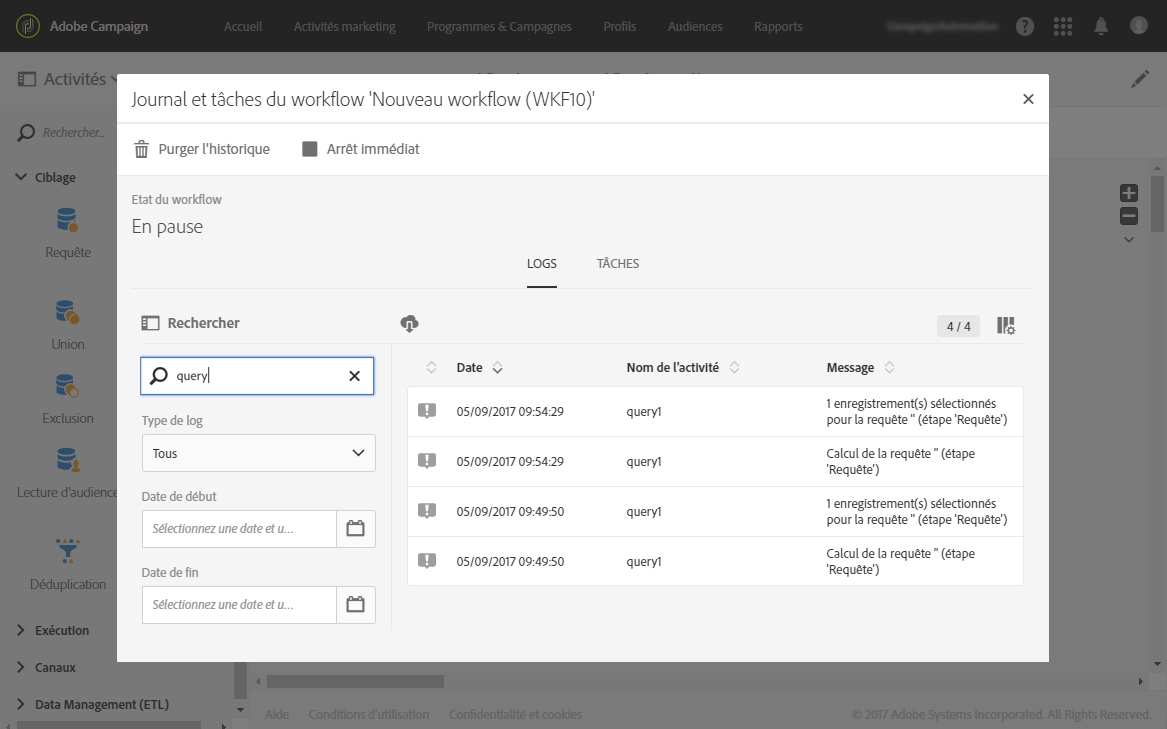Image resolution: width=1167 pixels, height=729 pixels.
Task: Open the Programmes & Campagnes menu
Action: click(499, 26)
